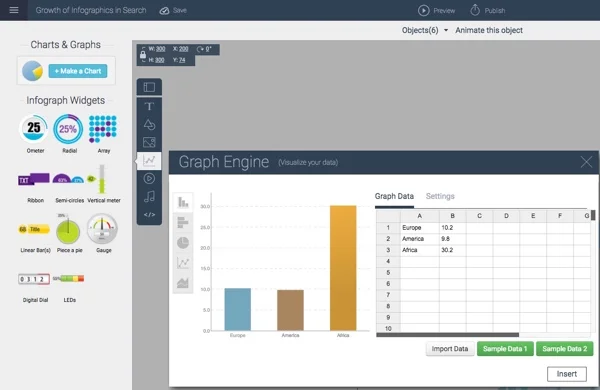The height and width of the screenshot is (390, 600).
Task: Select the Europe cell
Action: click(x=420, y=228)
